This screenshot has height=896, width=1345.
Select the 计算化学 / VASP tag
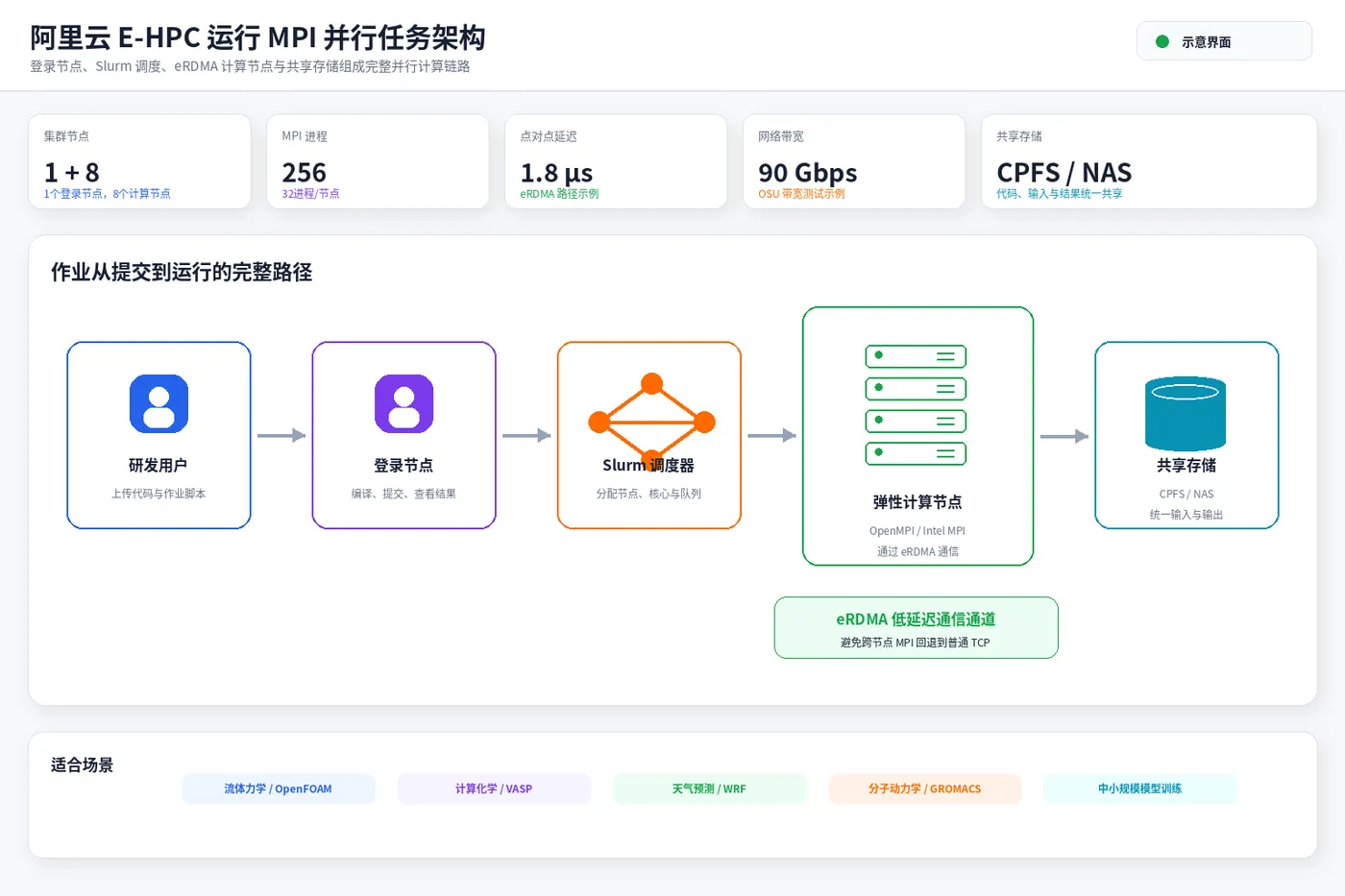(494, 788)
